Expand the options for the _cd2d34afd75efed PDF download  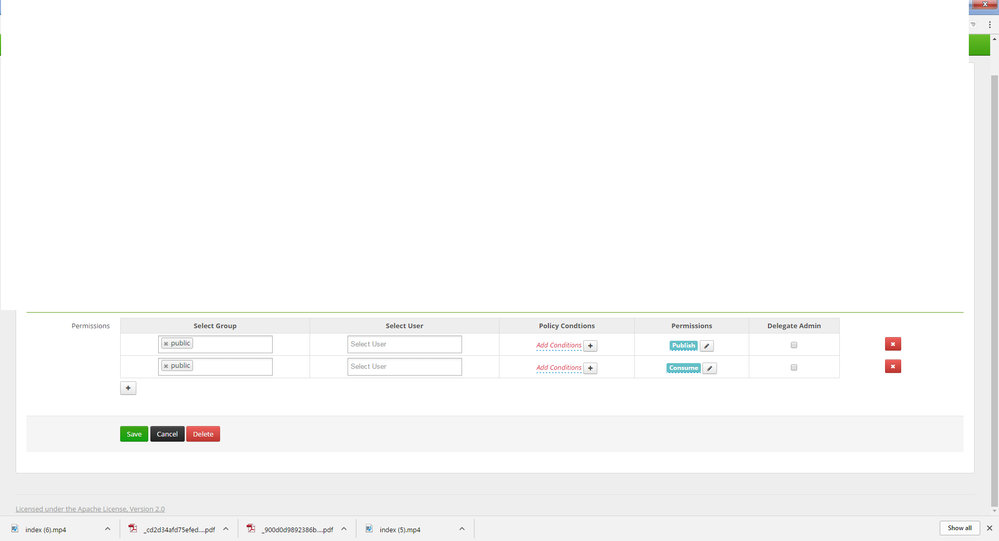click(226, 529)
